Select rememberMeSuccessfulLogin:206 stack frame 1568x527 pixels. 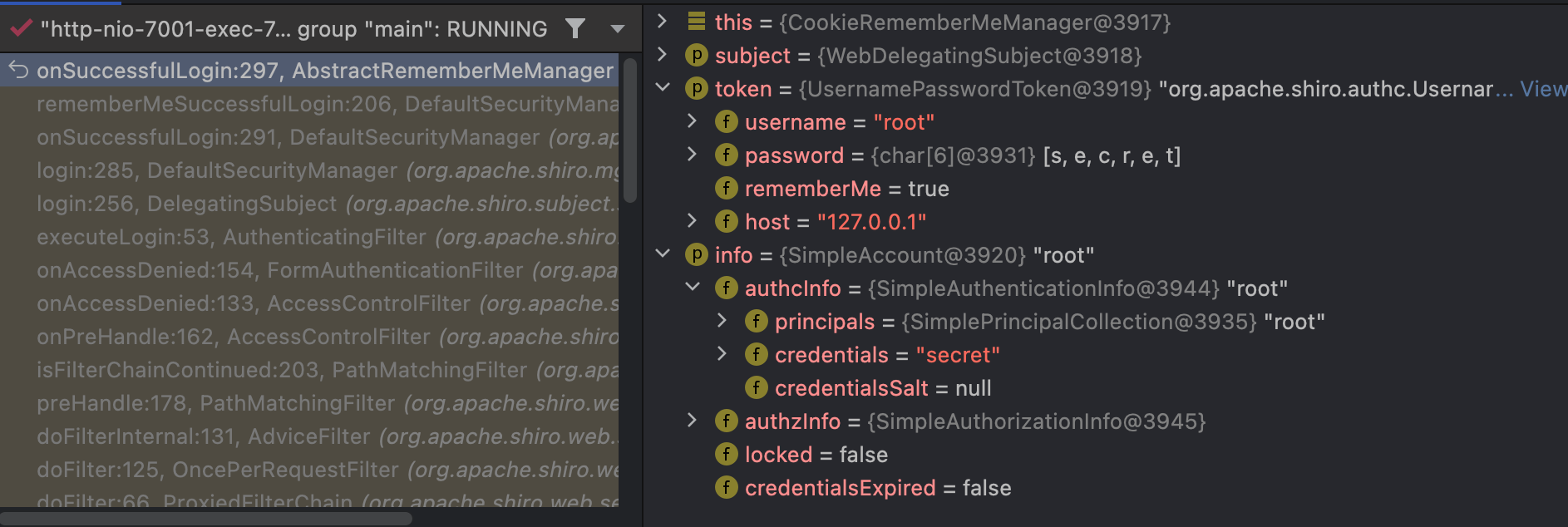pyautogui.click(x=326, y=104)
